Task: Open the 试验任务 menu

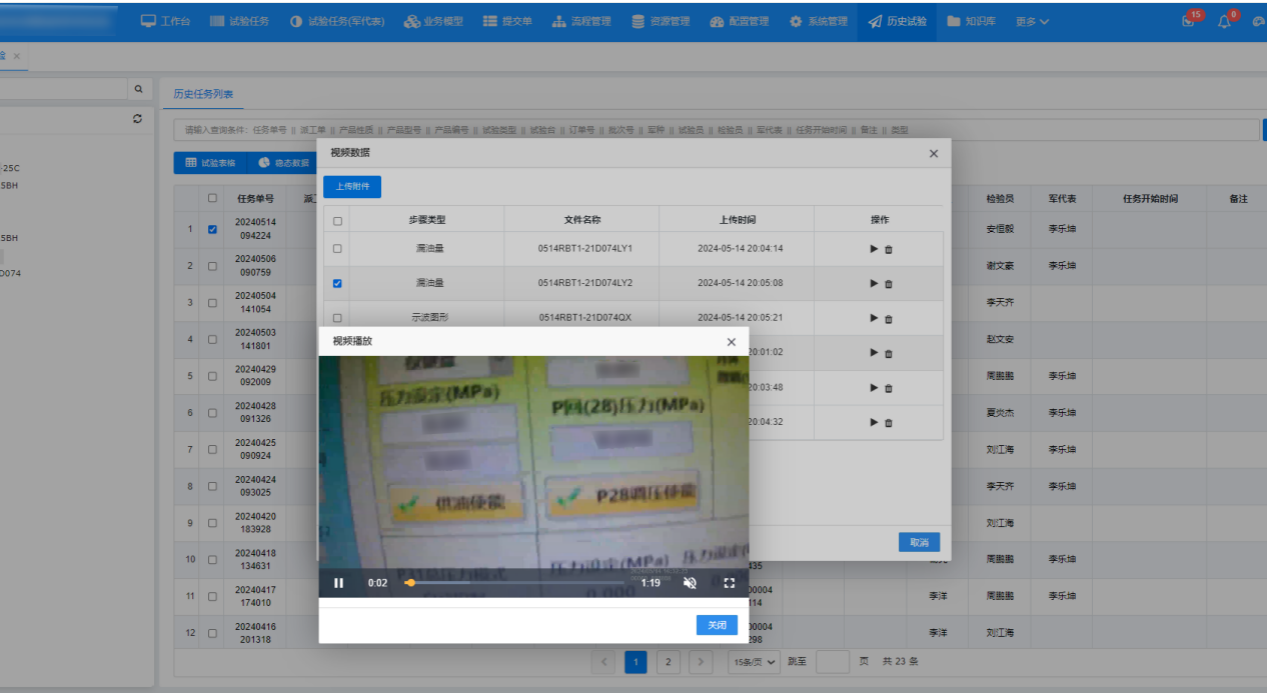Action: 240,21
